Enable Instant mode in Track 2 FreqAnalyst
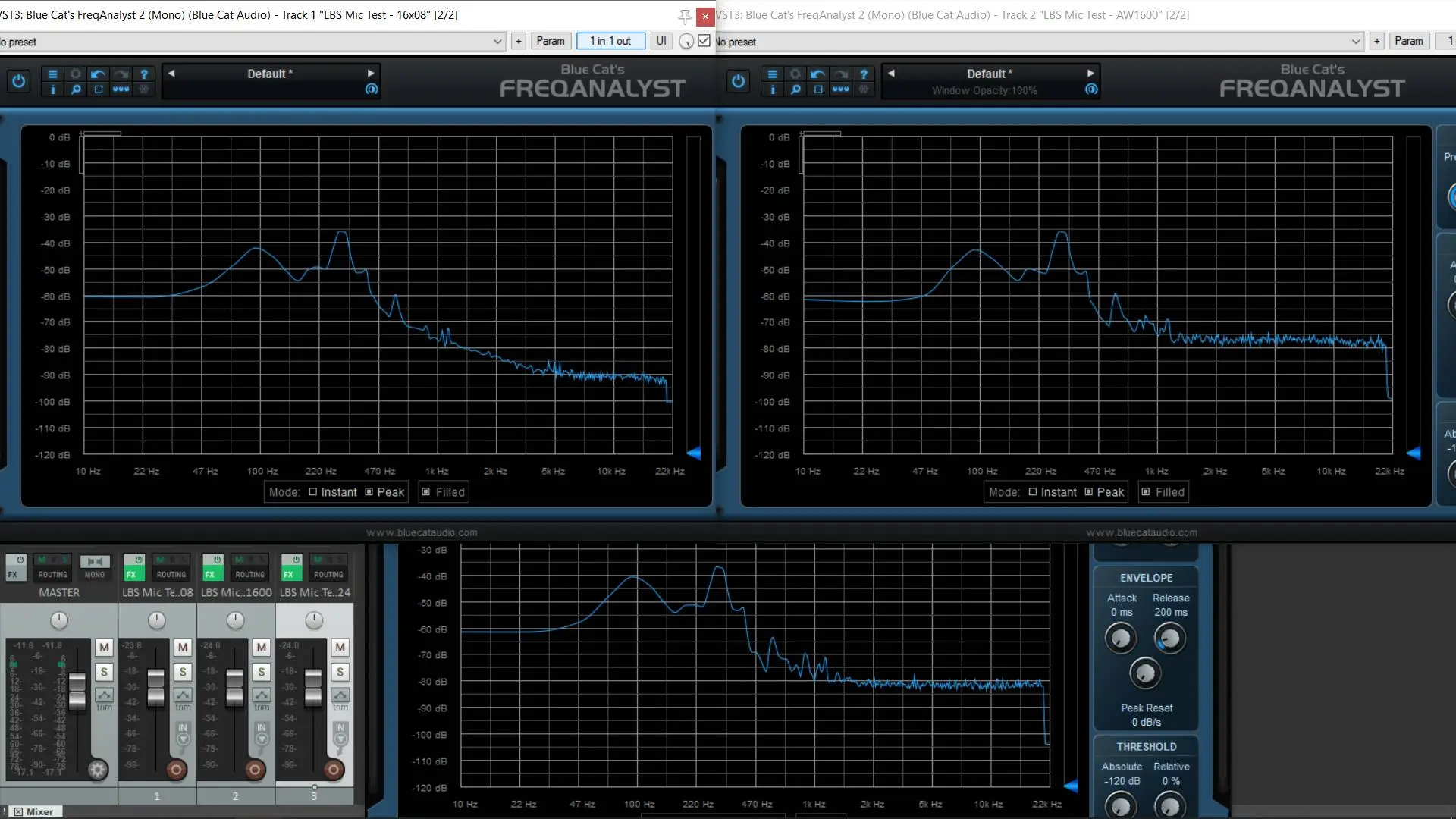This screenshot has width=1456, height=819. (1052, 492)
